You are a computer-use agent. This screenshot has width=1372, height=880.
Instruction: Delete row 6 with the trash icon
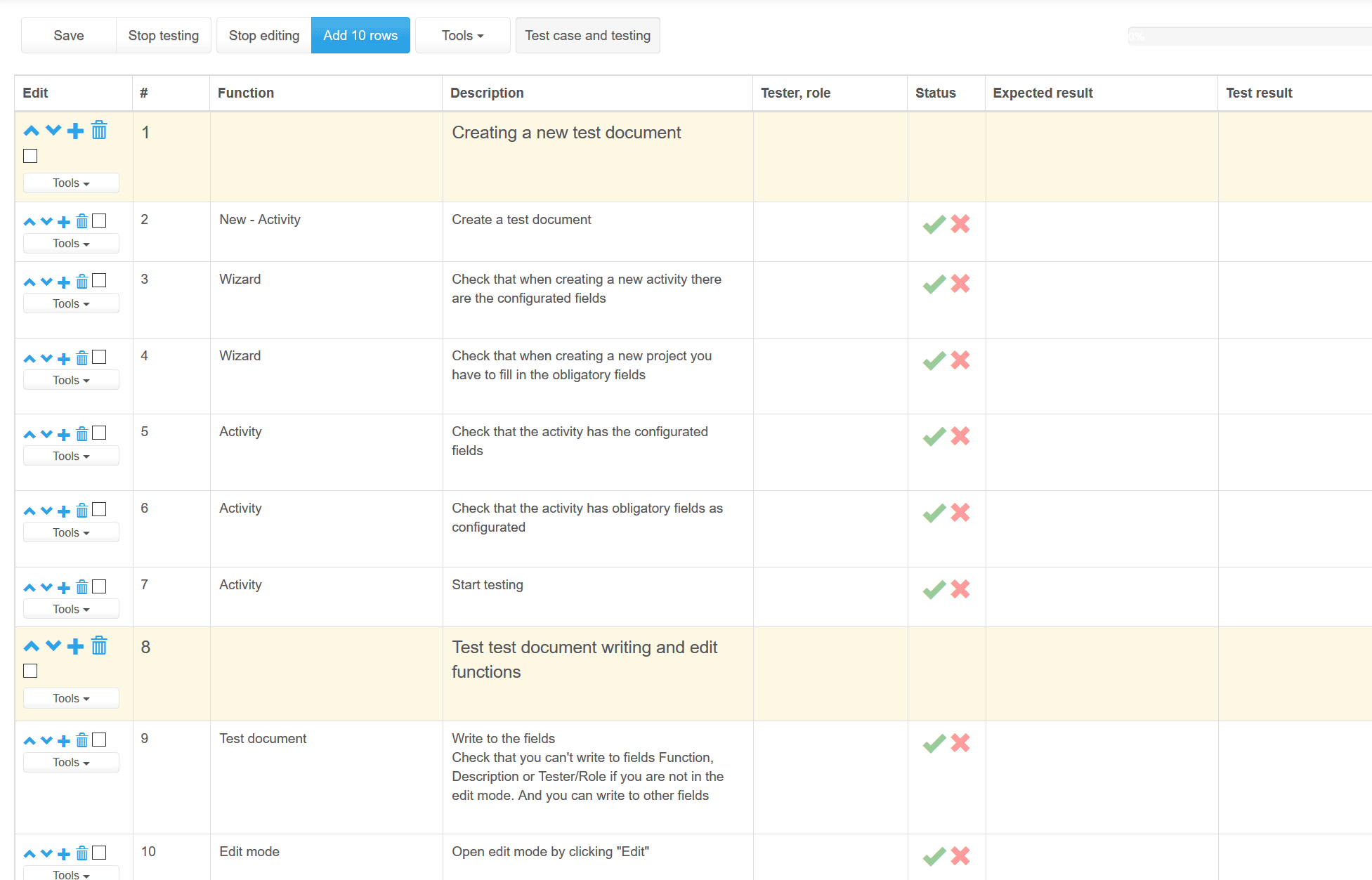click(82, 511)
